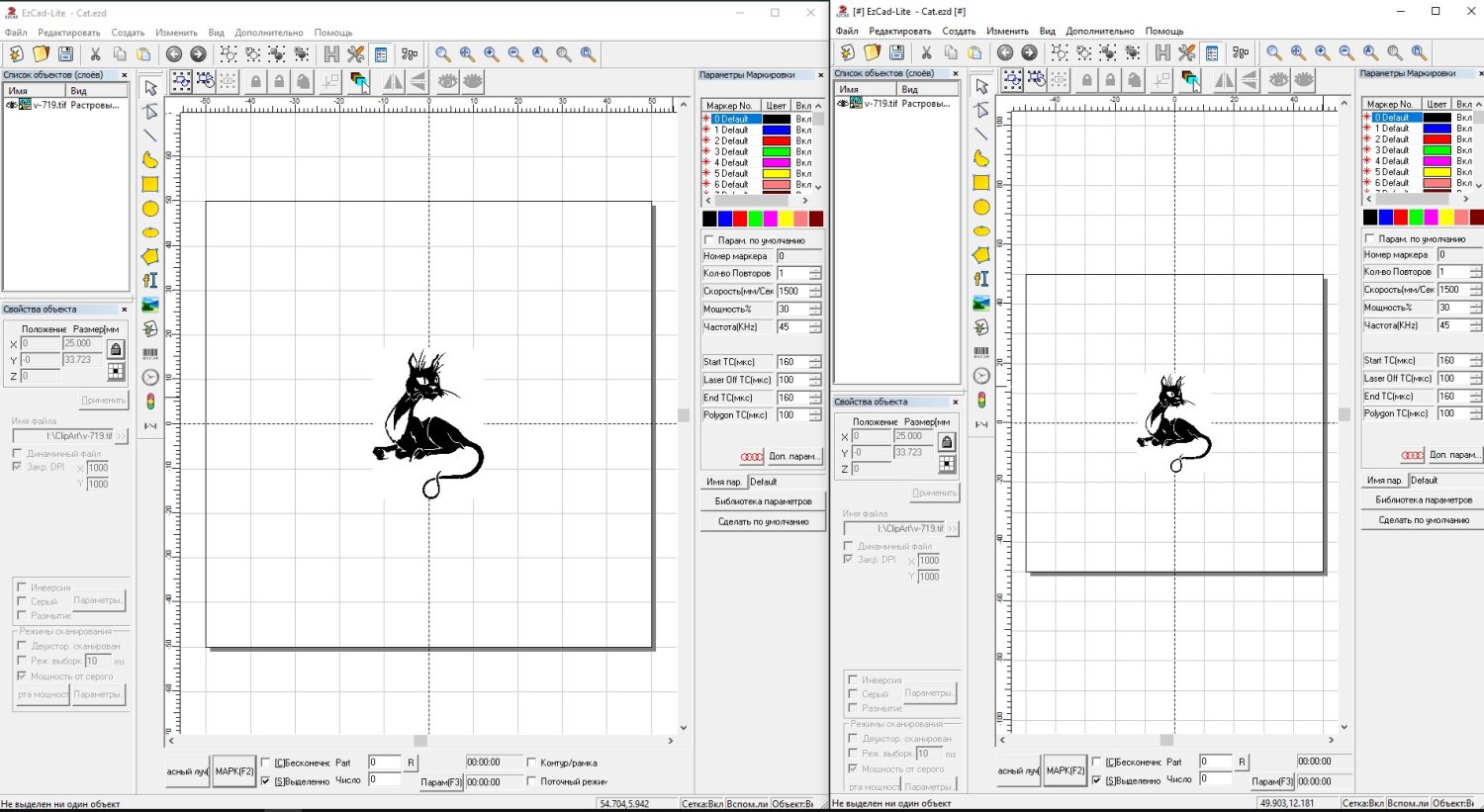Select the Bitmap image tool in left window
Viewport: 1484px width, 812px height.
tap(150, 305)
